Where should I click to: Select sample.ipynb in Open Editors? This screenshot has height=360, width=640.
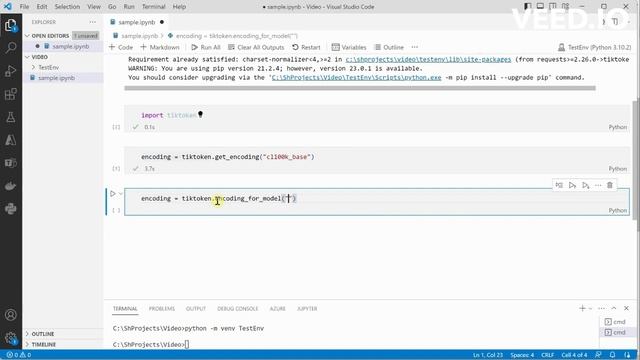pyautogui.click(x=71, y=47)
